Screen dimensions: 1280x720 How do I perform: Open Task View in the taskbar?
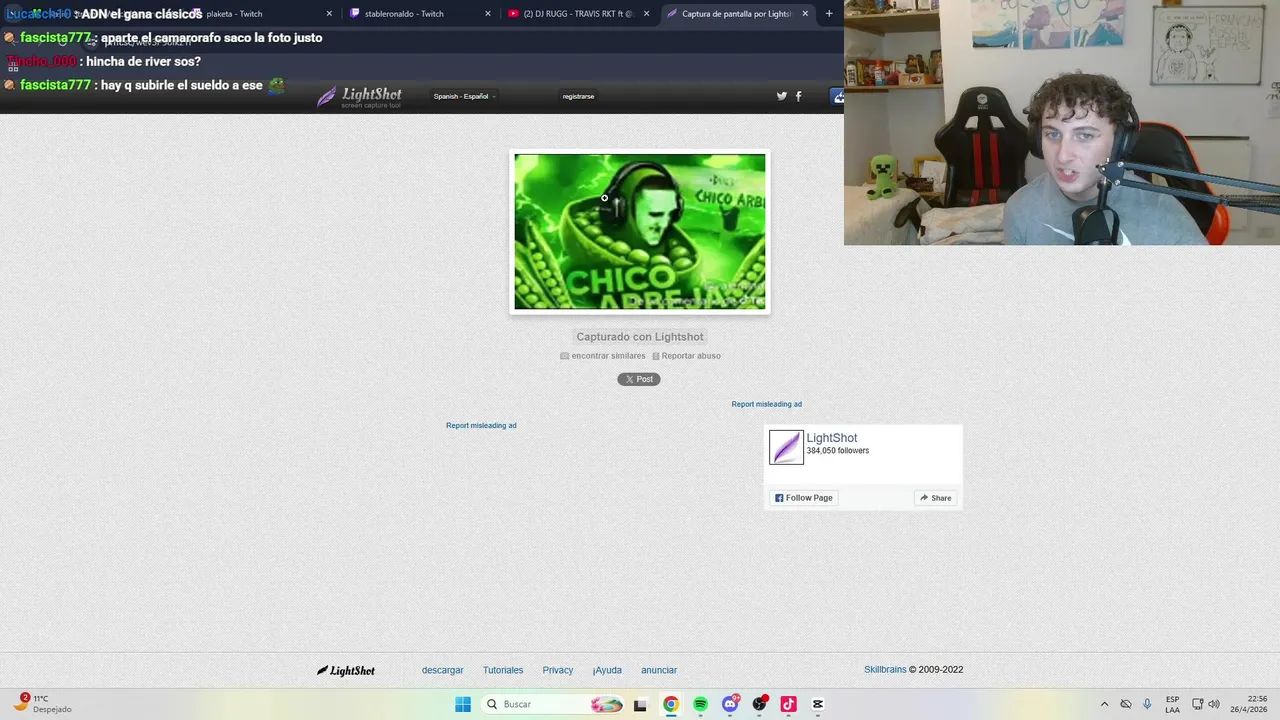pos(641,704)
